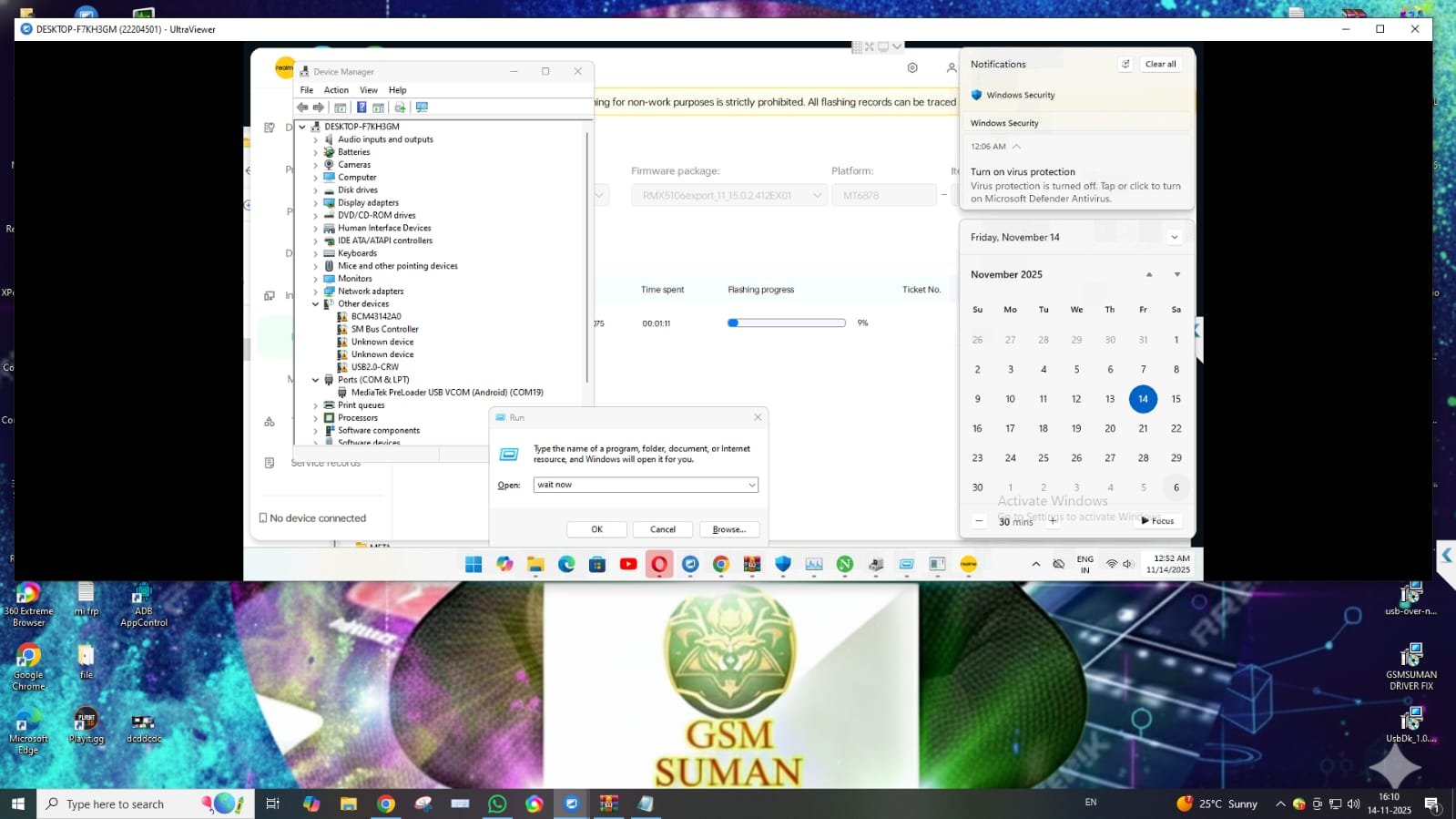The image size is (1456, 819).
Task: Click the Device Manager Help toolbar icon
Action: (361, 107)
